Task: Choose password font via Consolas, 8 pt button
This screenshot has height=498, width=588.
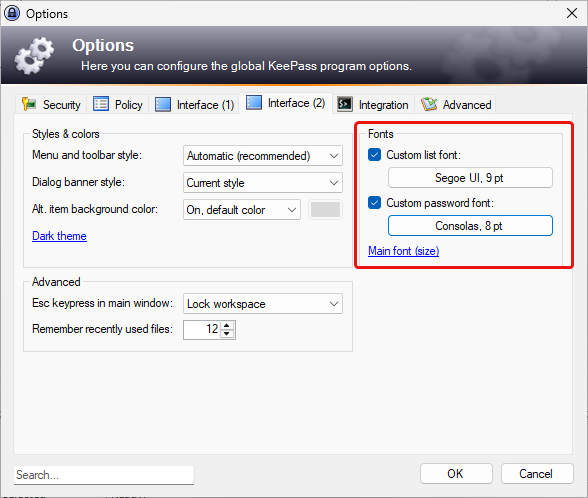Action: 470,225
